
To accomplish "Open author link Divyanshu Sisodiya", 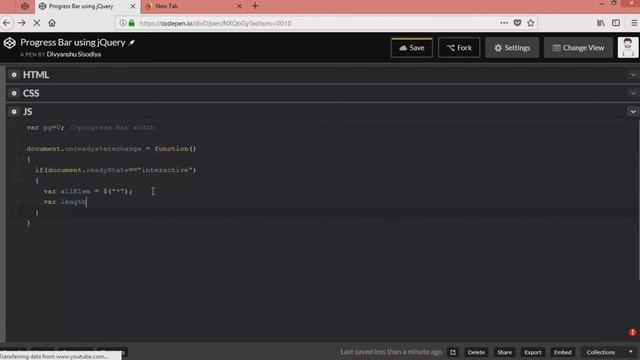I will pyautogui.click(x=73, y=54).
